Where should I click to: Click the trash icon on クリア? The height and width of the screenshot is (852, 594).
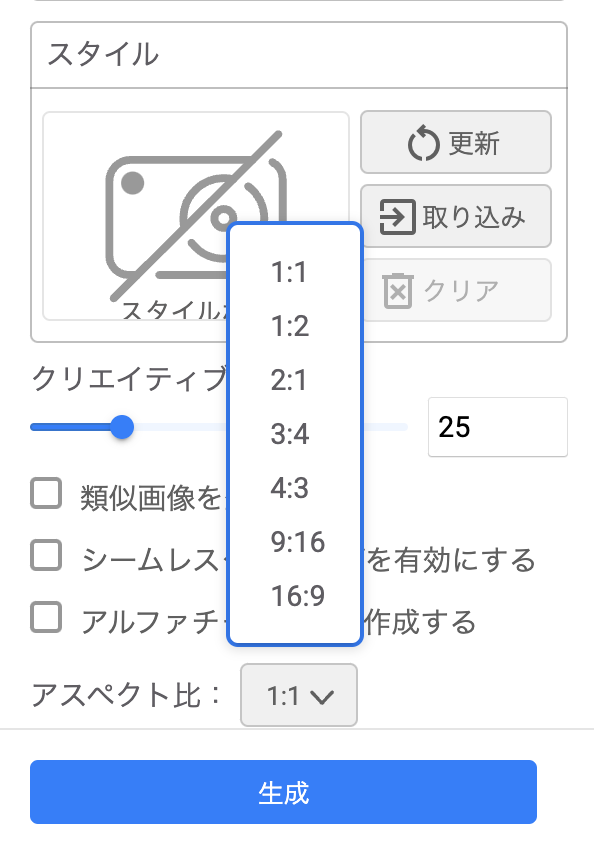pyautogui.click(x=398, y=291)
